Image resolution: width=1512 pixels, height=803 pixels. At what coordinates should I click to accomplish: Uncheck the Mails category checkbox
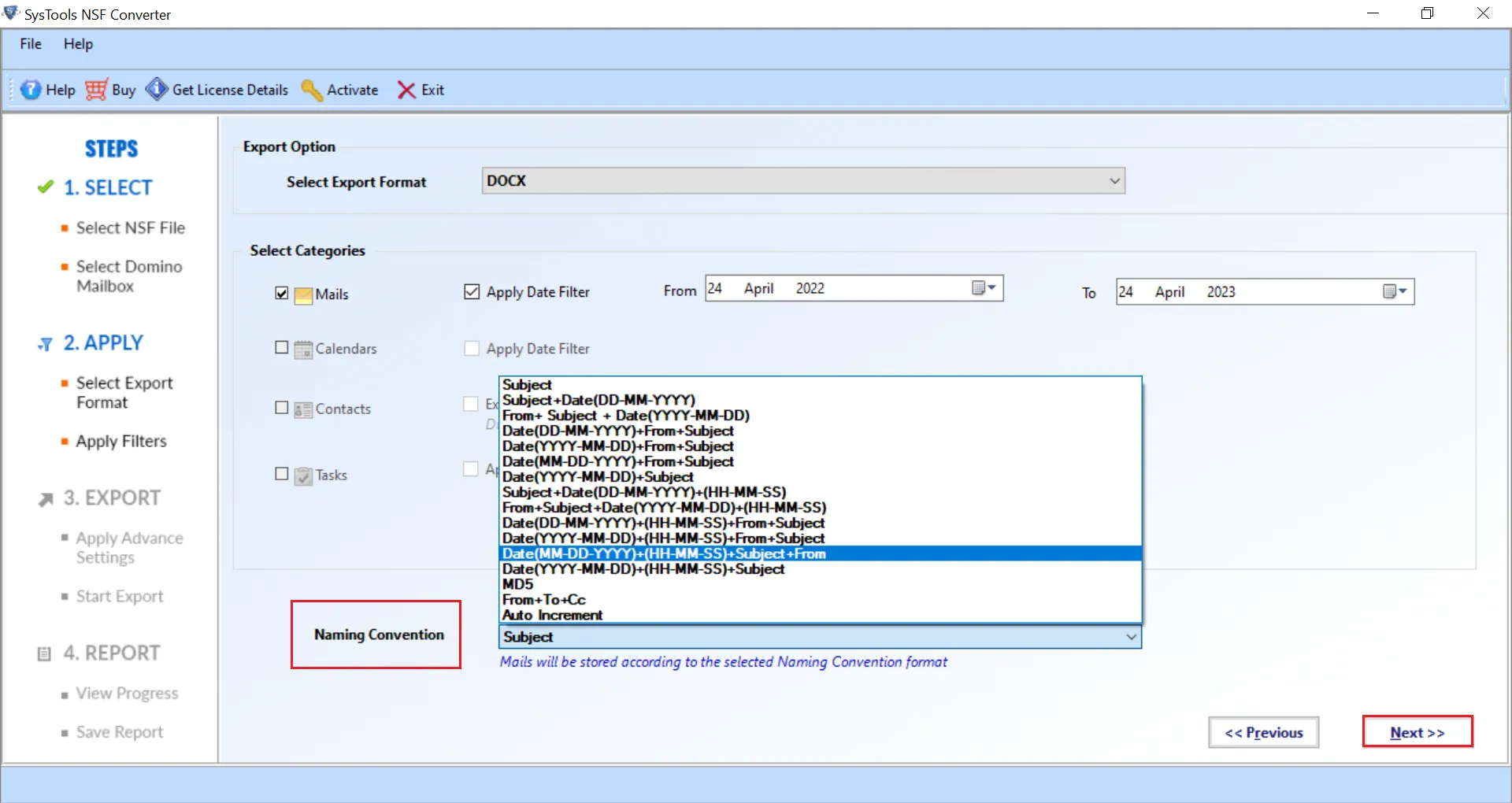coord(282,294)
